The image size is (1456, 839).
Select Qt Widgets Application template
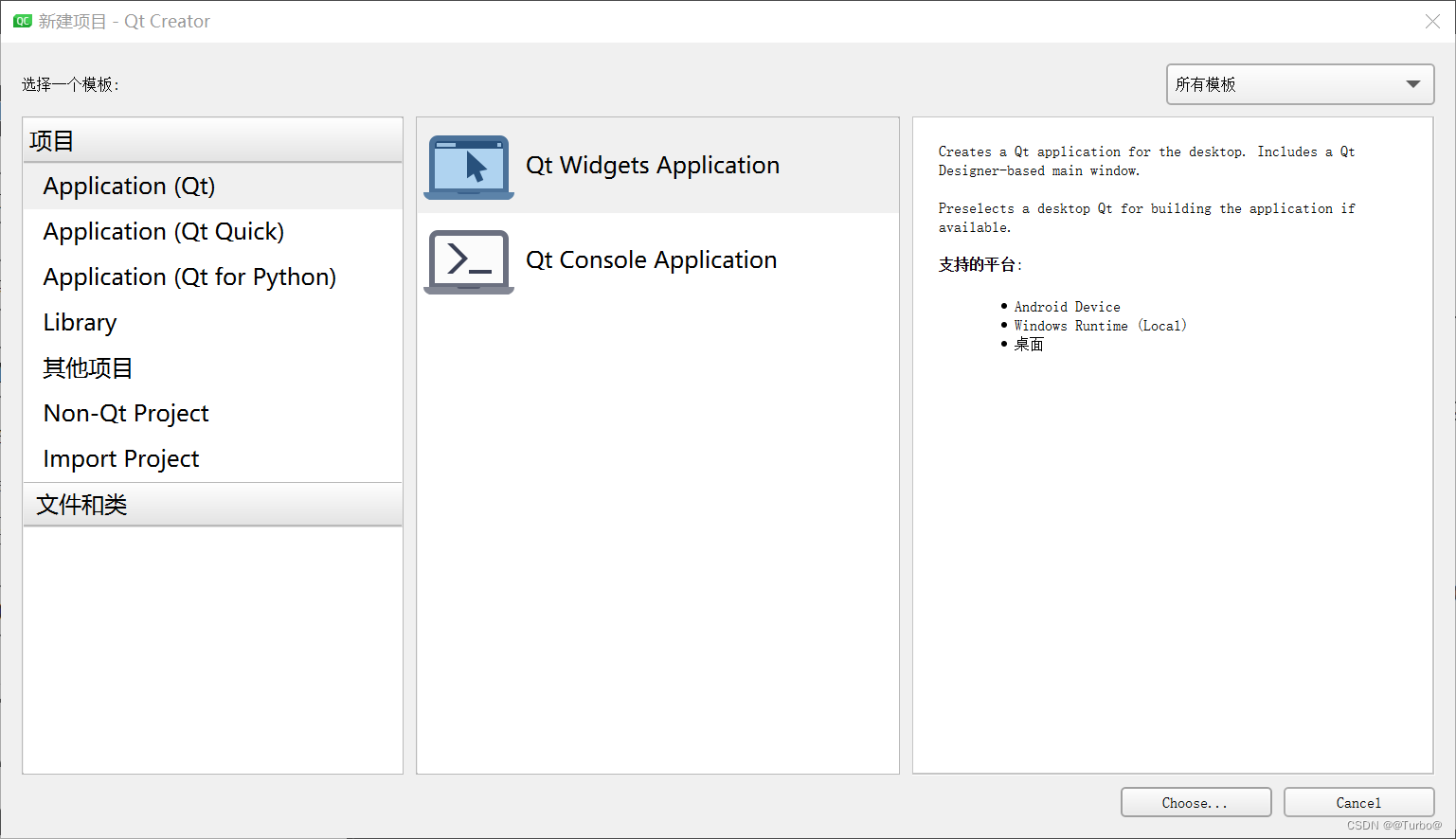tap(657, 166)
